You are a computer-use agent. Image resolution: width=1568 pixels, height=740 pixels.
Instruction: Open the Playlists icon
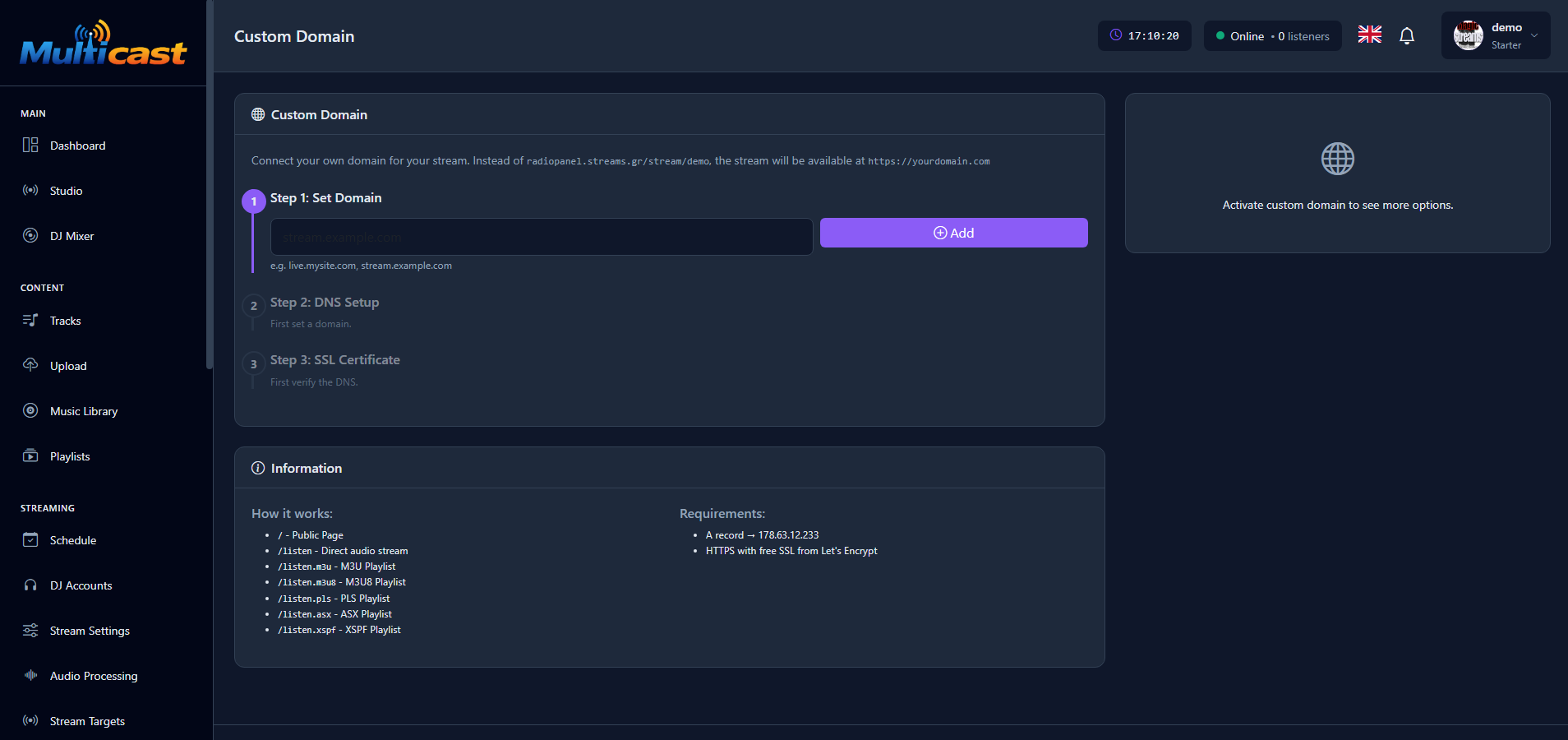pyautogui.click(x=30, y=456)
